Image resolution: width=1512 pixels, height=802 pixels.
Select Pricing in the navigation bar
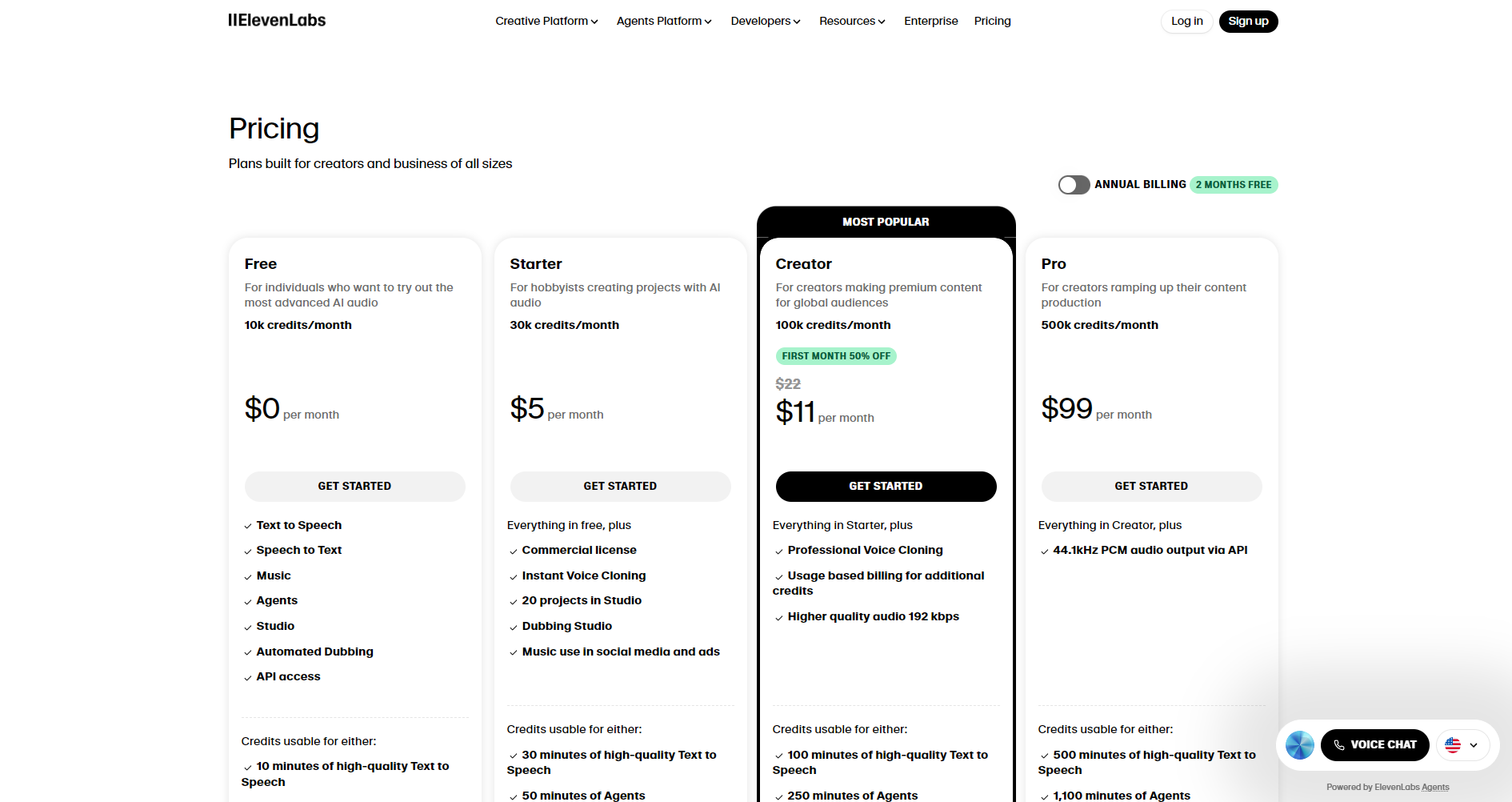point(992,22)
